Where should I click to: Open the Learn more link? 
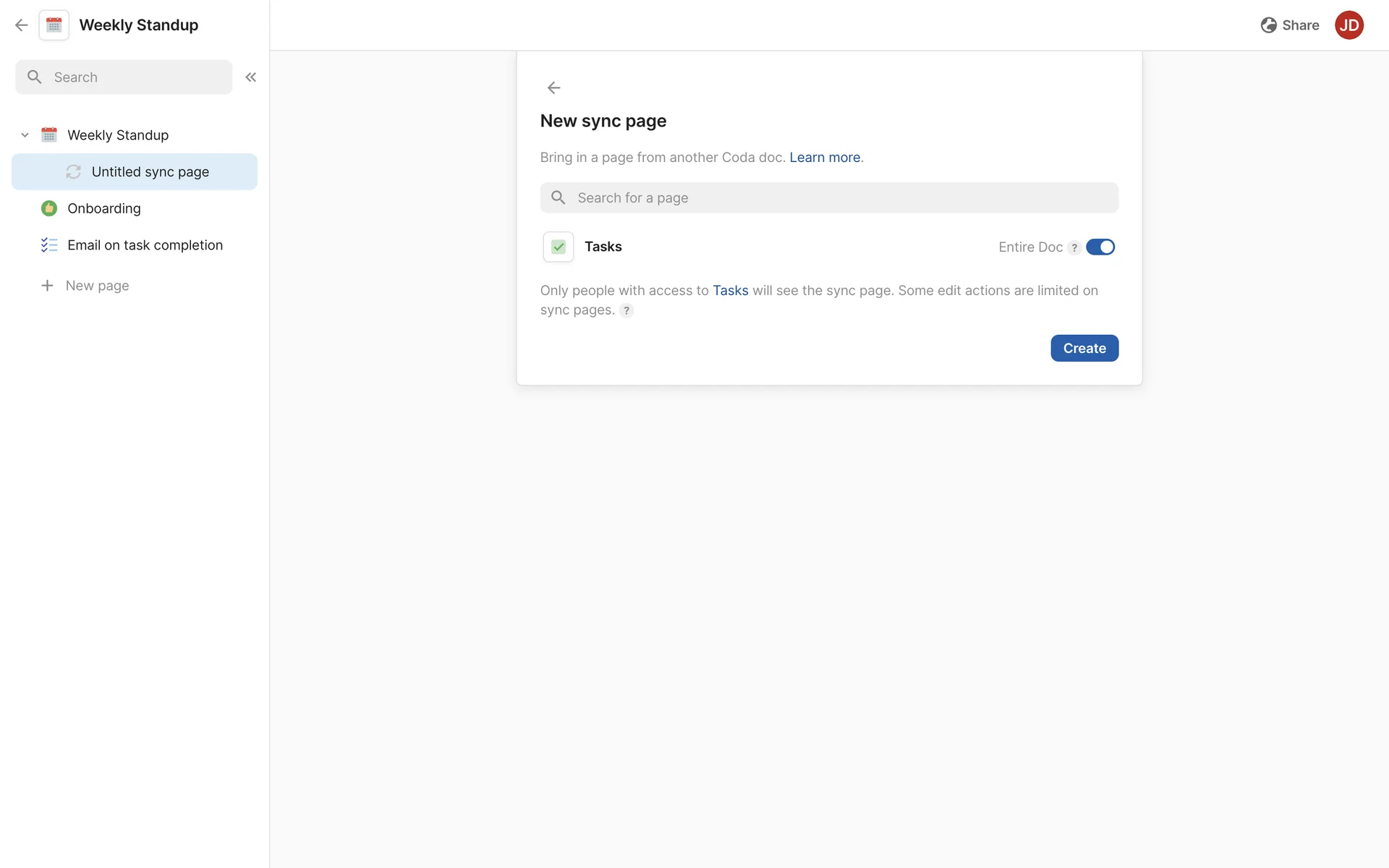[825, 158]
